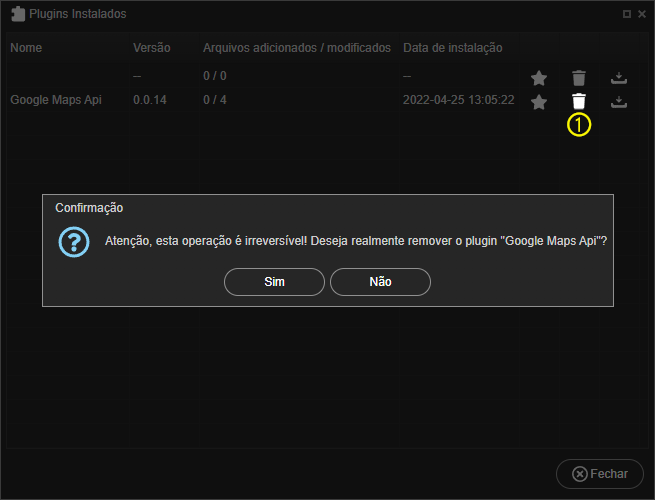Screen dimensions: 655x500
Task: Cancel removal by clicking Não
Action: 380,282
